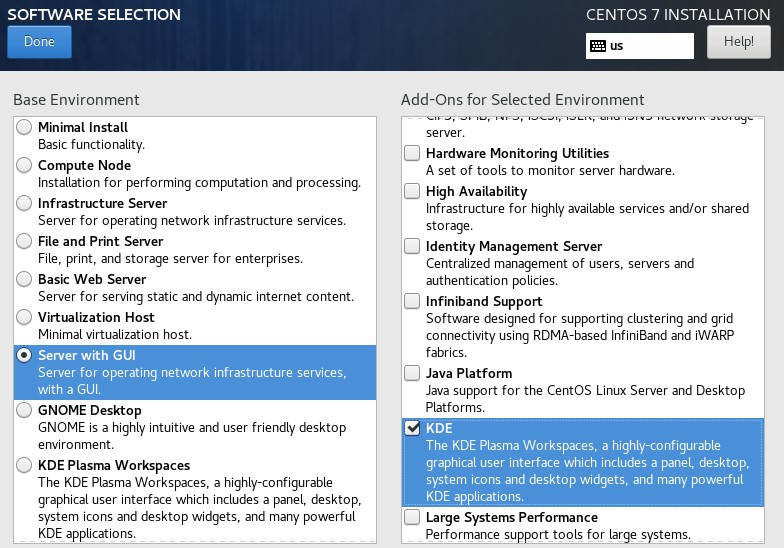Viewport: 784px width, 548px height.
Task: Select the Basic Web Server radio button
Action: coord(24,279)
